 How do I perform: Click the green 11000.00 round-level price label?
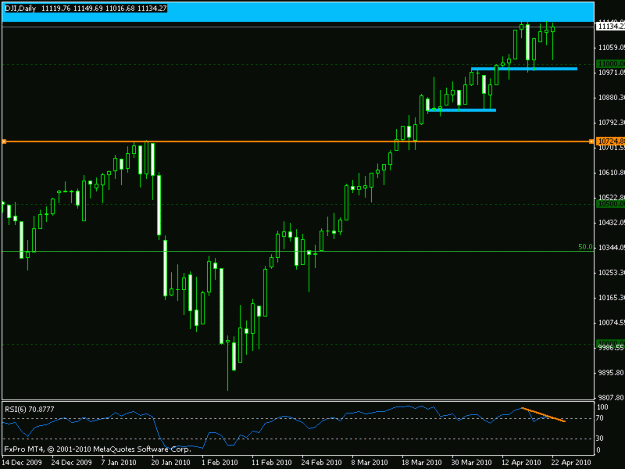pyautogui.click(x=610, y=64)
